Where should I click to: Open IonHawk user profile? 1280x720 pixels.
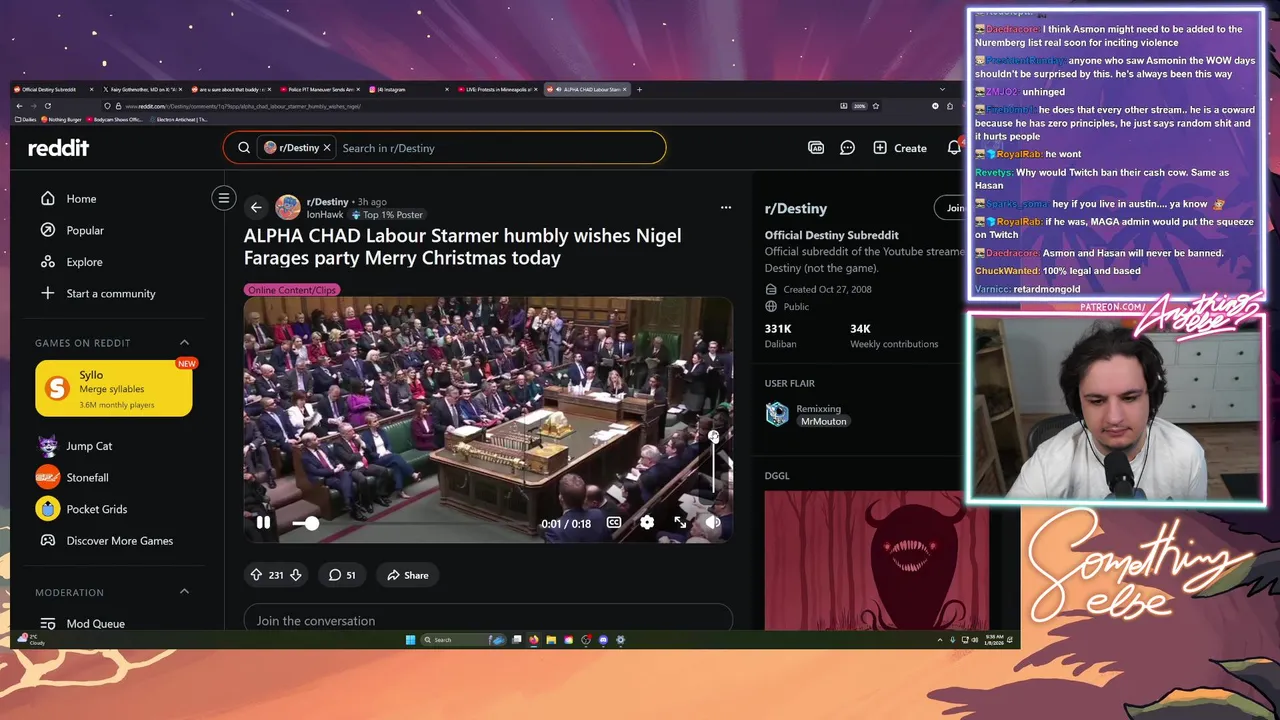[x=325, y=215]
